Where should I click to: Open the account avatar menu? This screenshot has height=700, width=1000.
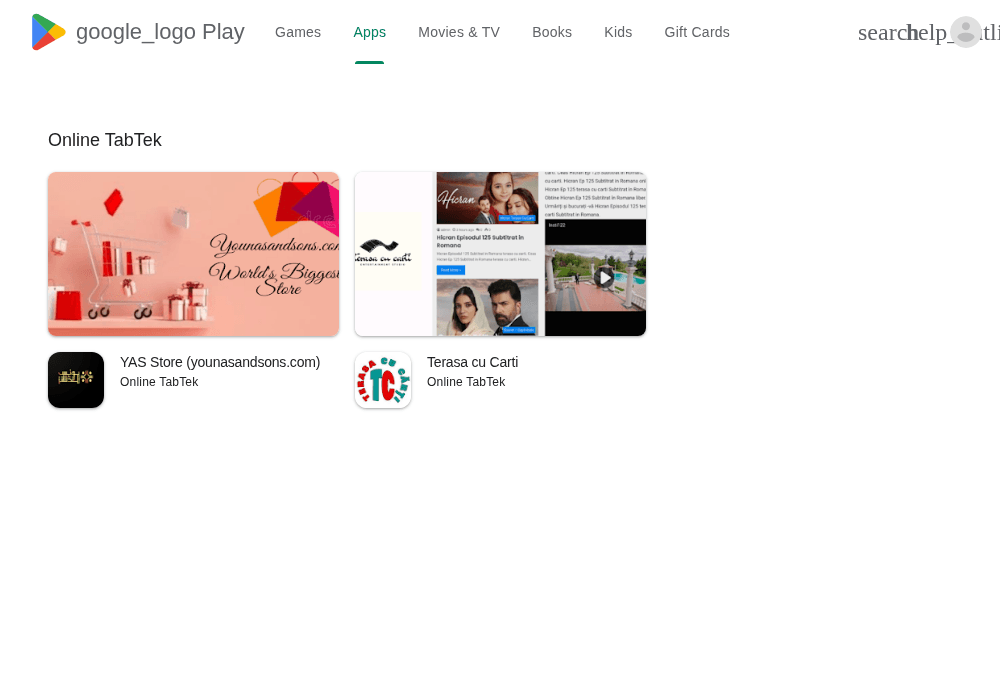966,32
